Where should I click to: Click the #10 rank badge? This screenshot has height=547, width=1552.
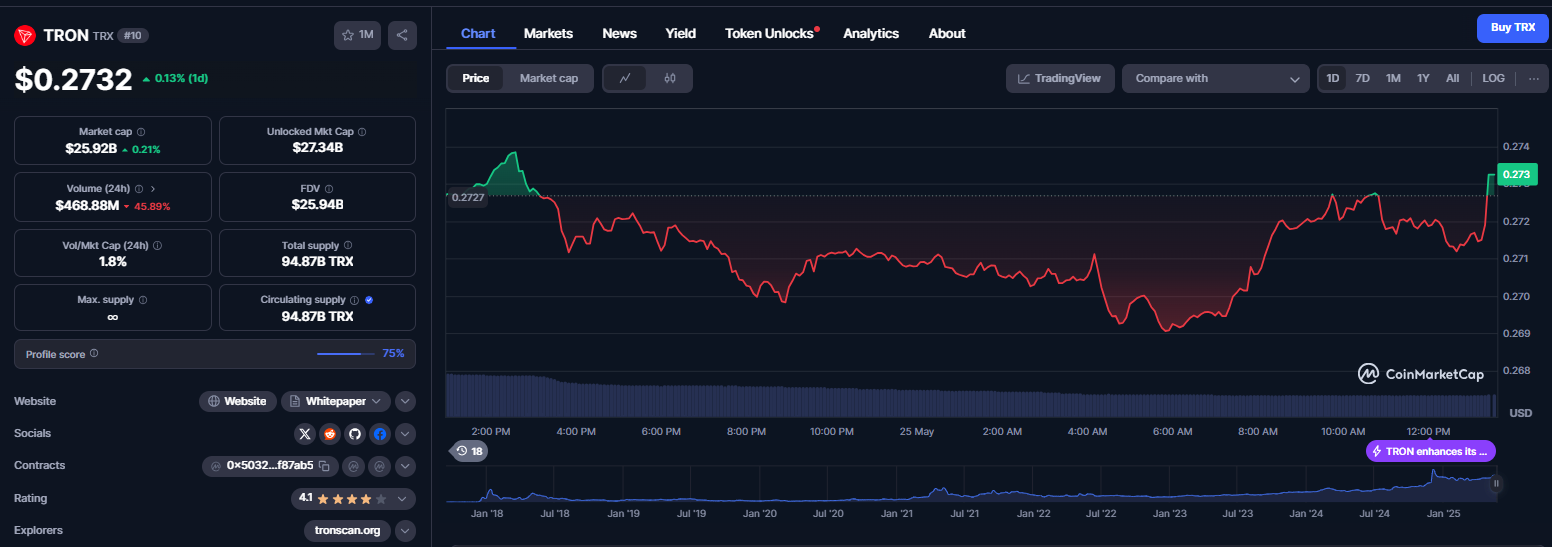(x=132, y=35)
